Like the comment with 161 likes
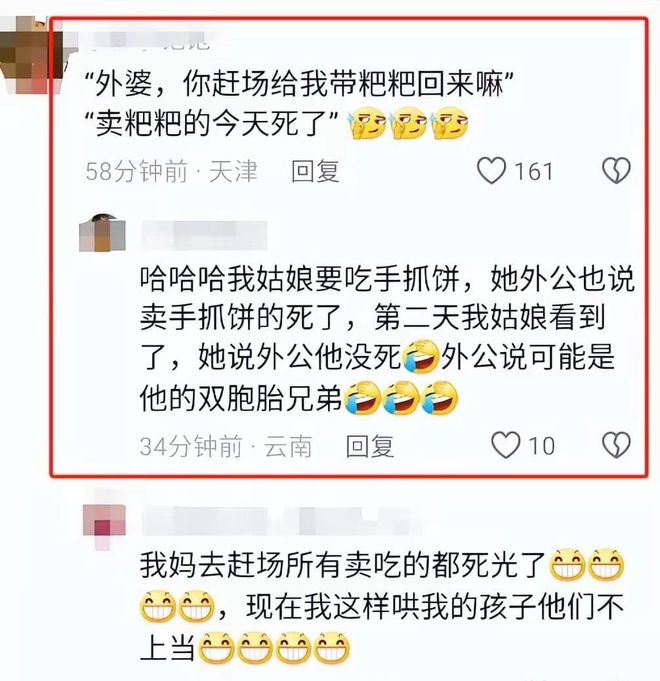Screen dimensions: 660x681 492,170
